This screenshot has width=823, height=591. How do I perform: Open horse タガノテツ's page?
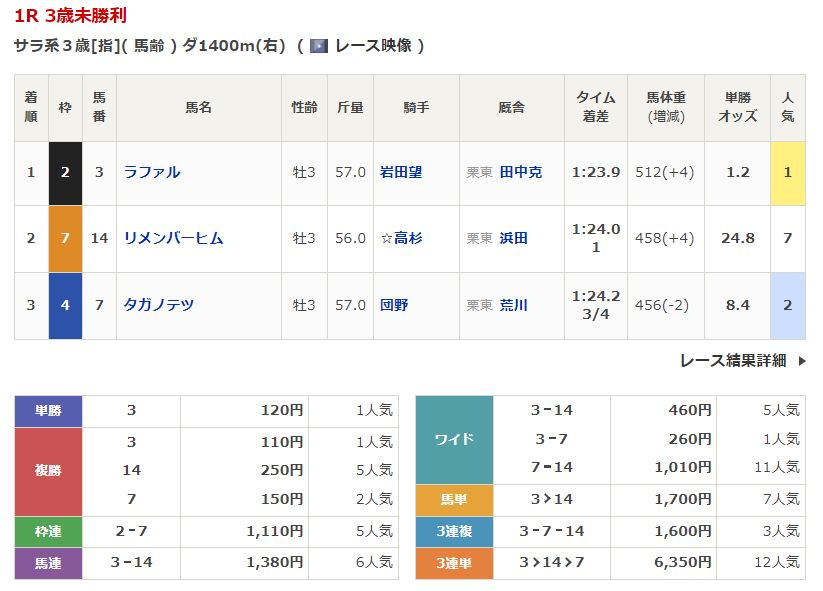[158, 305]
